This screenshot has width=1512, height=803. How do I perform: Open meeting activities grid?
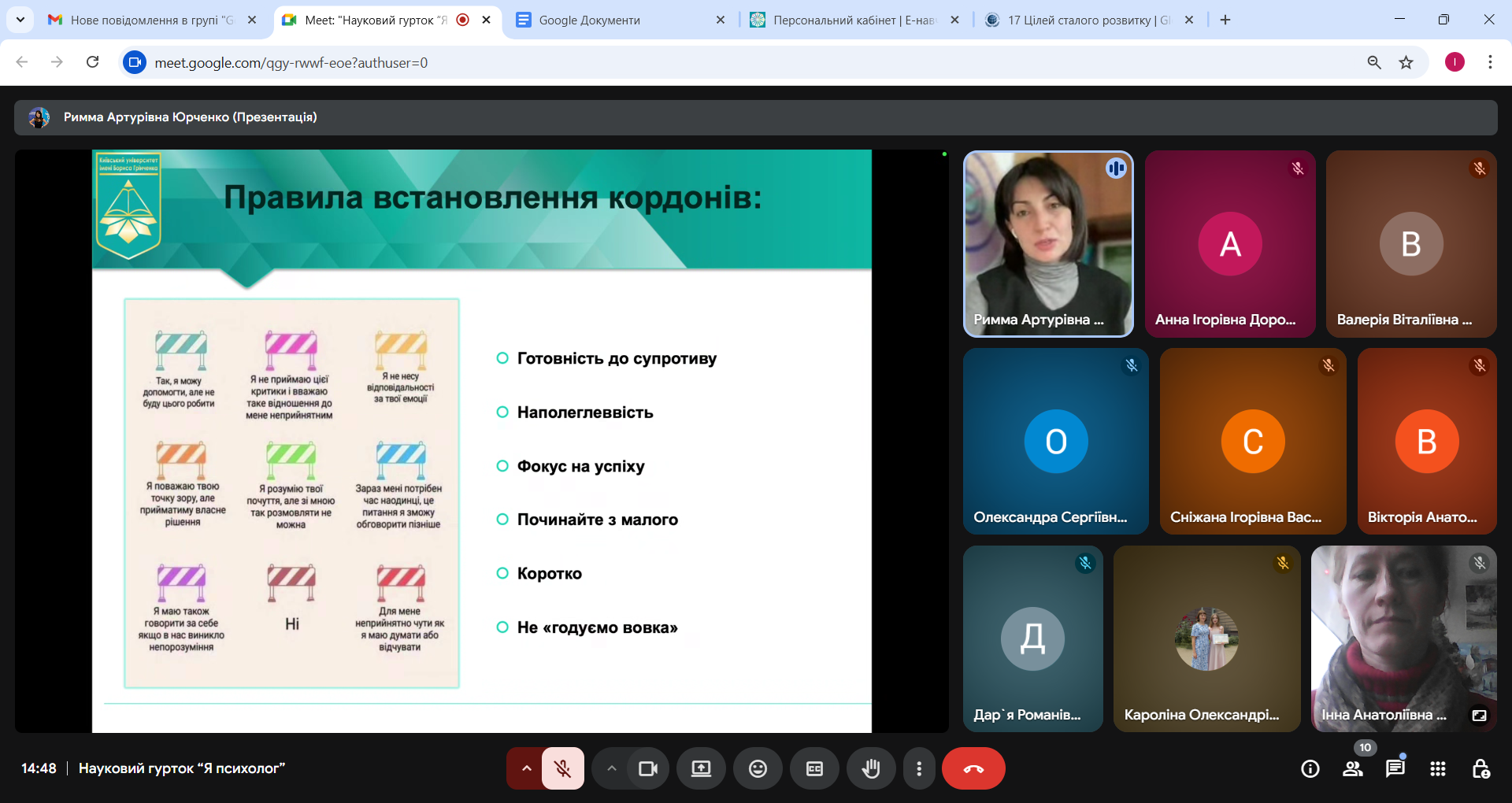pos(1439,770)
